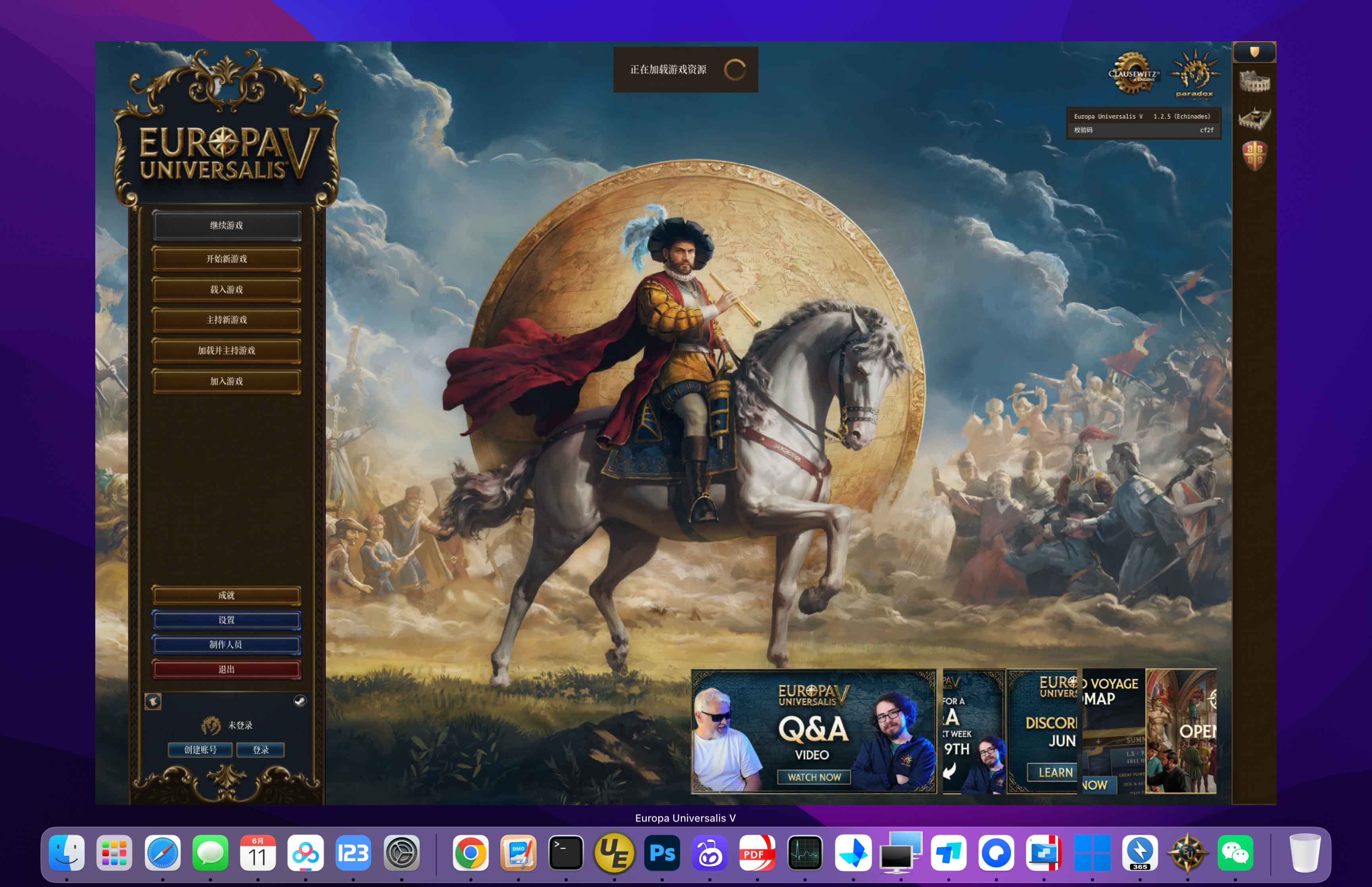Open the 设置 settings menu
Screen dimensions: 1372x887
[227, 620]
